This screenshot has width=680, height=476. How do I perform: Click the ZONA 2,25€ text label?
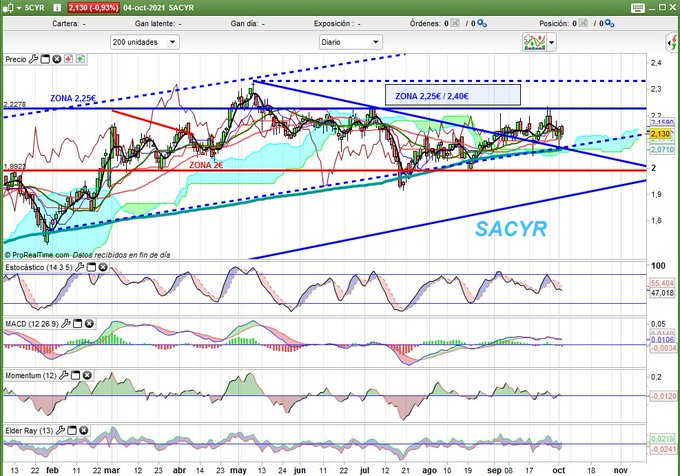(73, 98)
